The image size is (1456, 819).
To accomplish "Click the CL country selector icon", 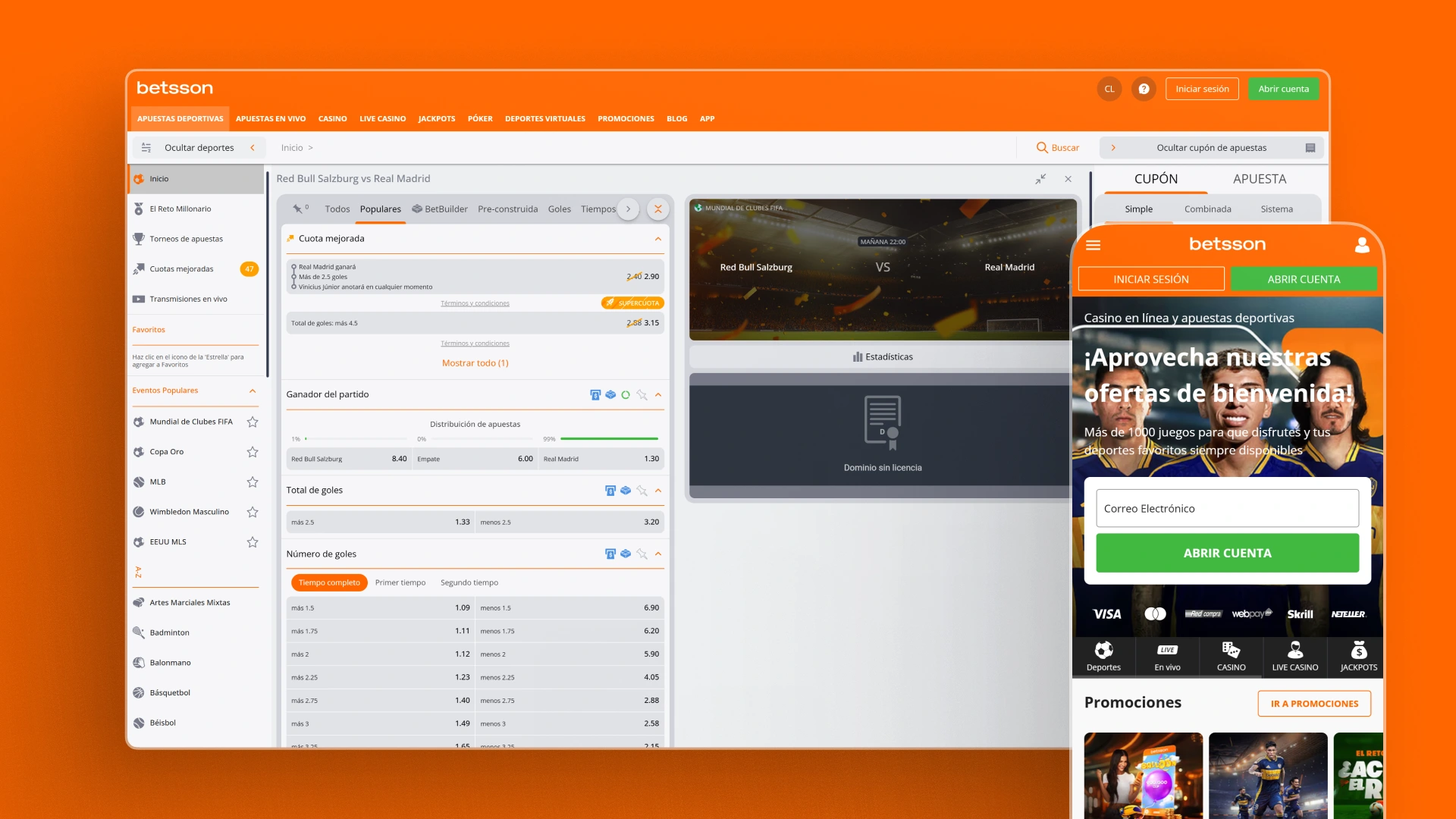I will point(1109,89).
